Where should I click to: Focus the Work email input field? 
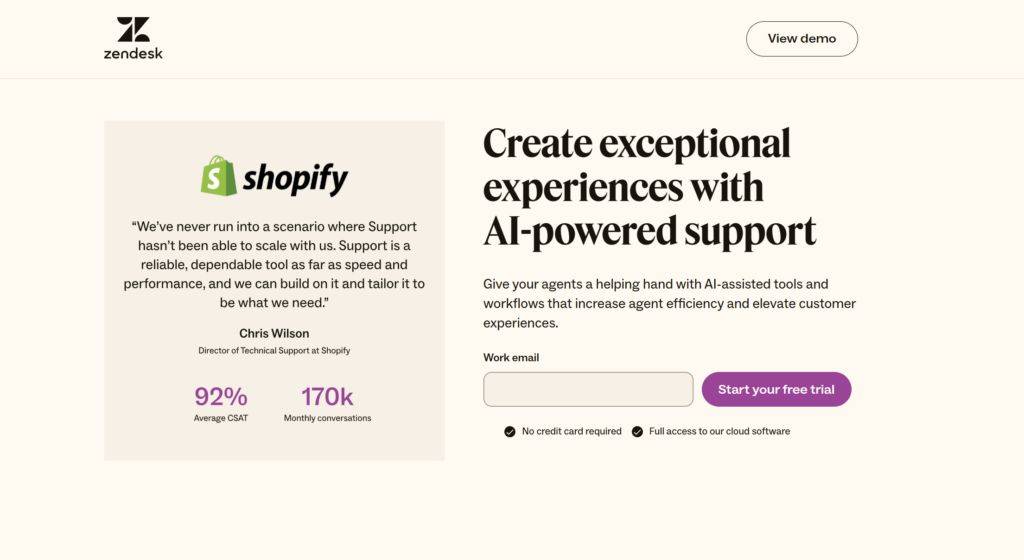tap(588, 390)
